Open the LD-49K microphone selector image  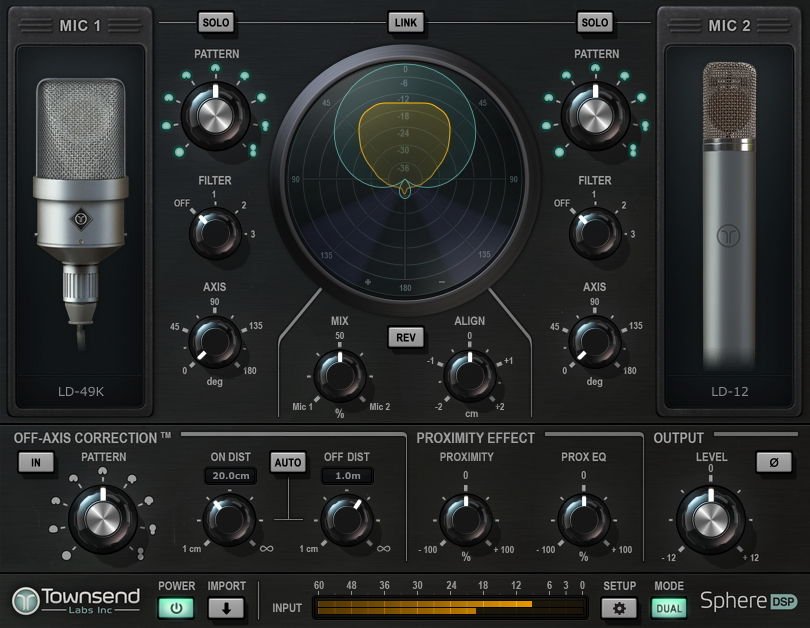pos(81,212)
